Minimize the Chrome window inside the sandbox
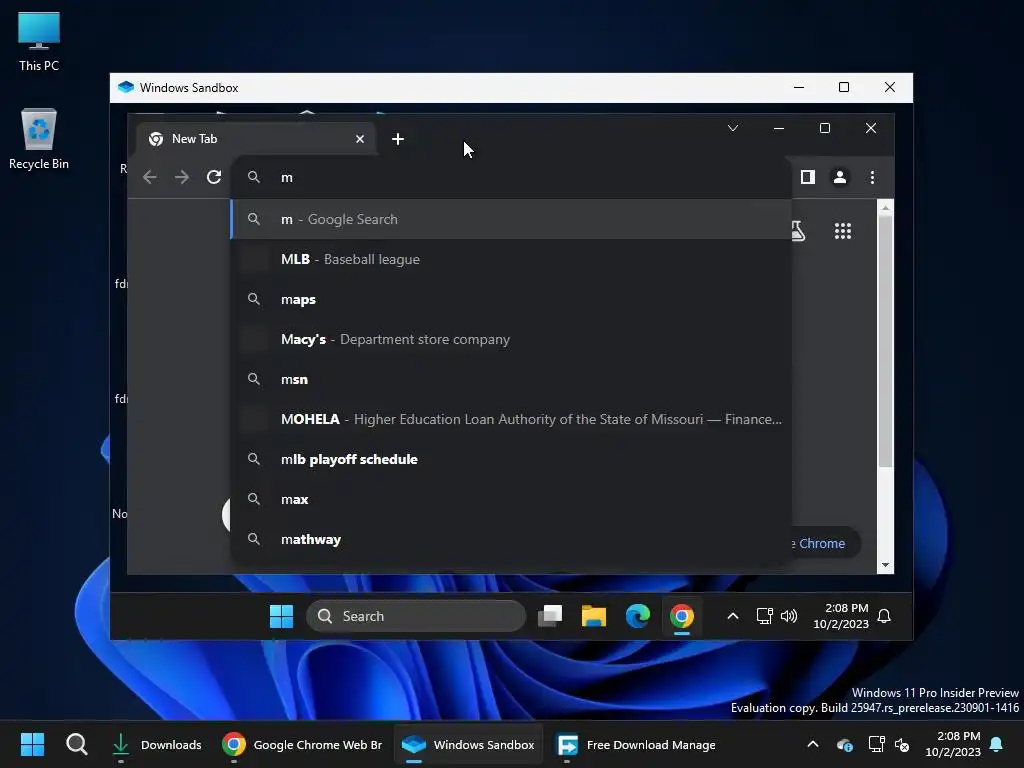Viewport: 1024px width, 768px height. coord(778,129)
